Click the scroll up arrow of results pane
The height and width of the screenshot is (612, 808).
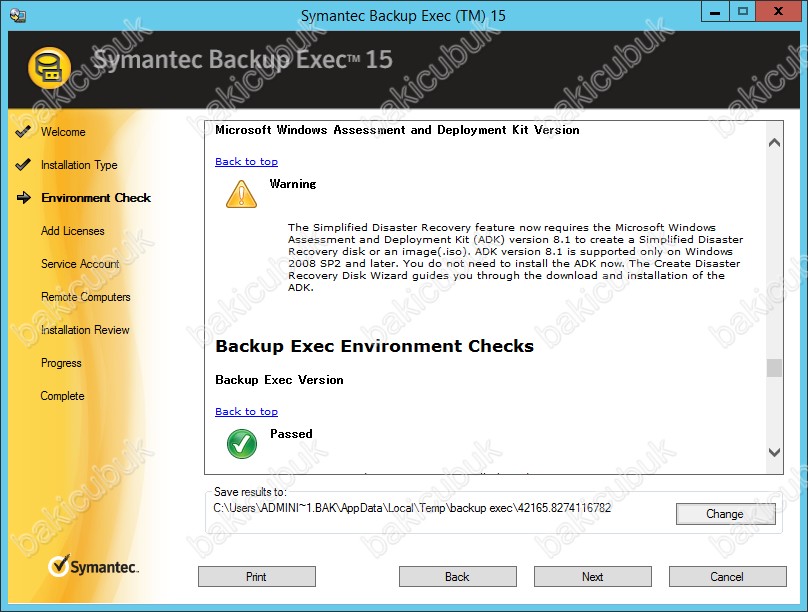[774, 143]
